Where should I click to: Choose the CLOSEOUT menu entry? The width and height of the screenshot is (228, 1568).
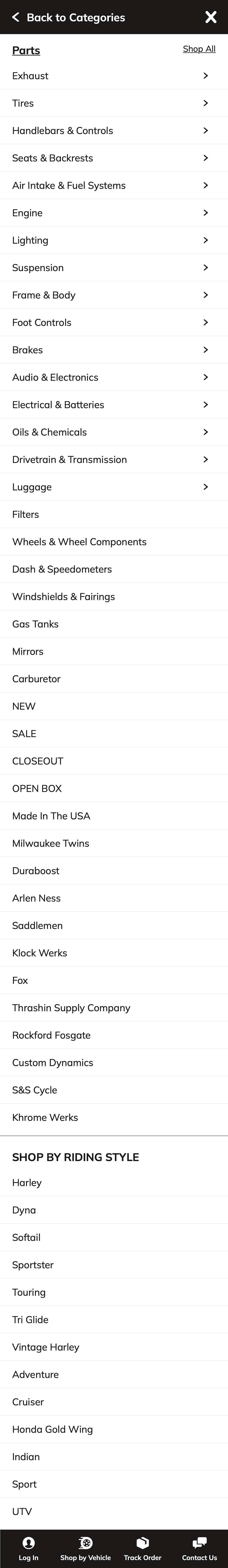(x=38, y=761)
